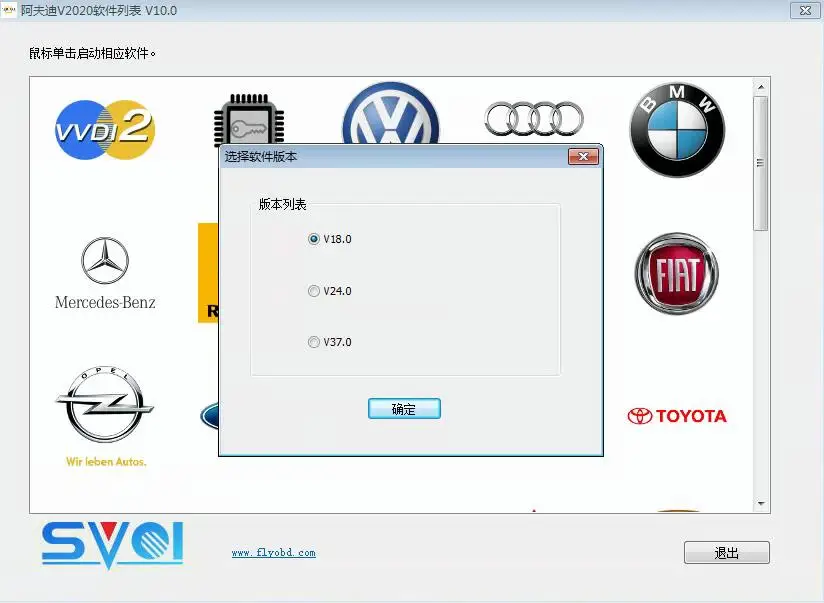
Task: Click the blue Ford oval logo
Action: coord(209,416)
